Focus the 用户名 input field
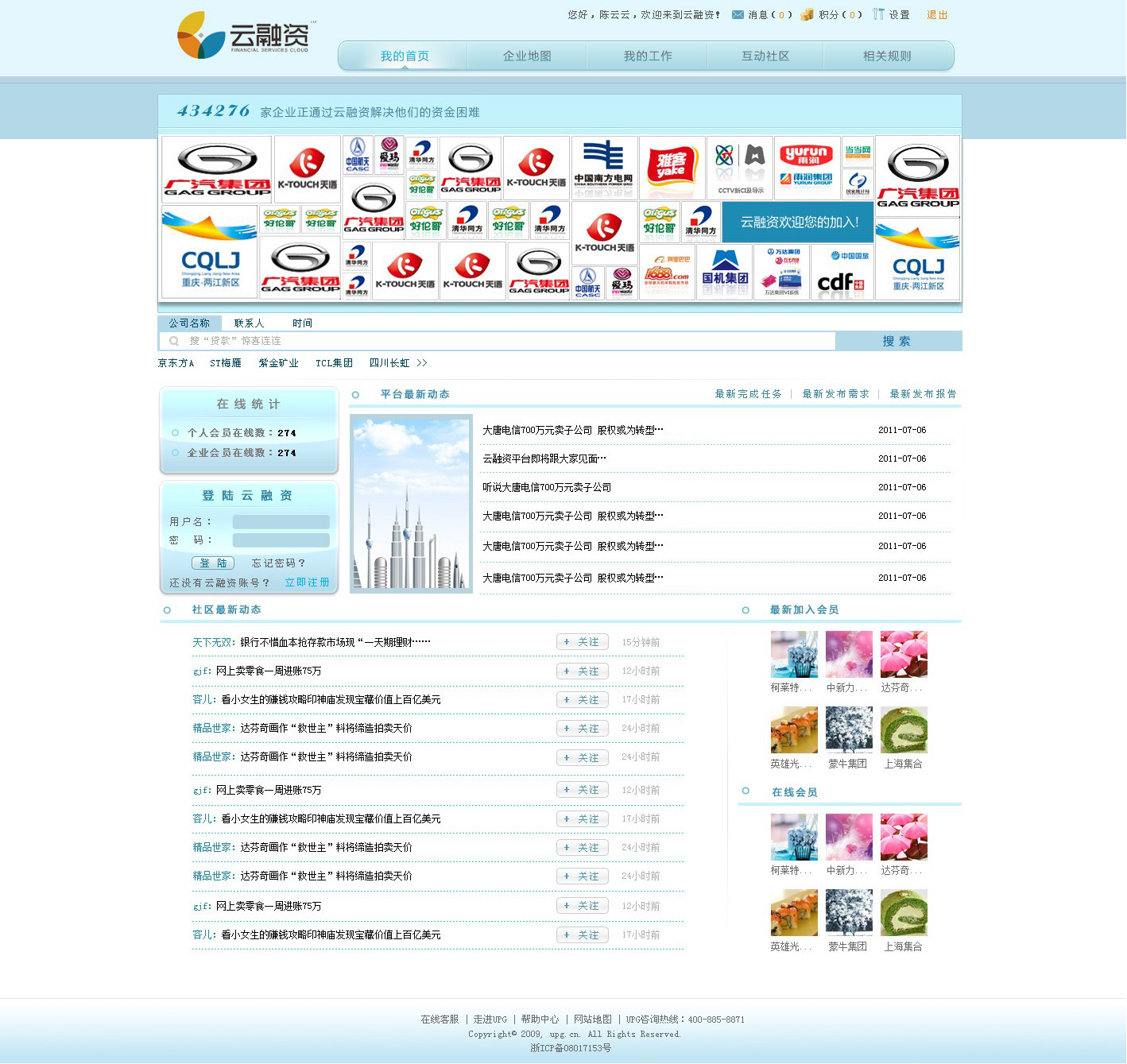 pos(281,522)
